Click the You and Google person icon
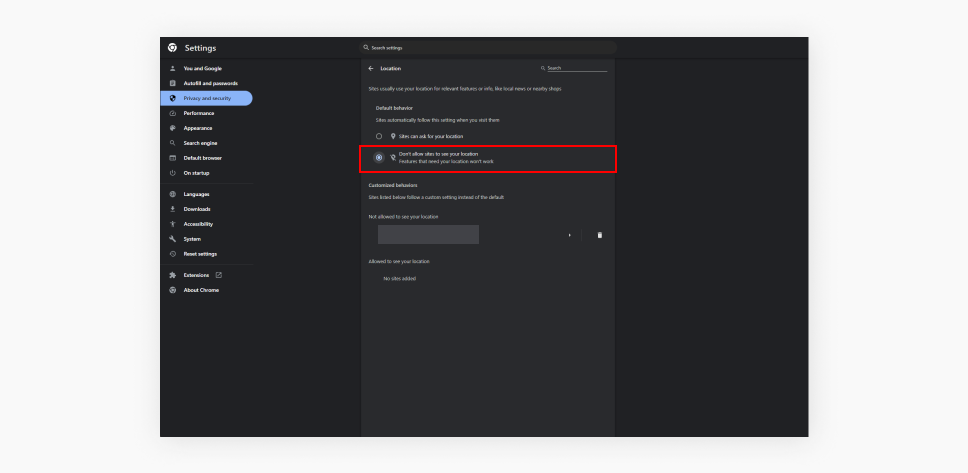 click(x=173, y=69)
